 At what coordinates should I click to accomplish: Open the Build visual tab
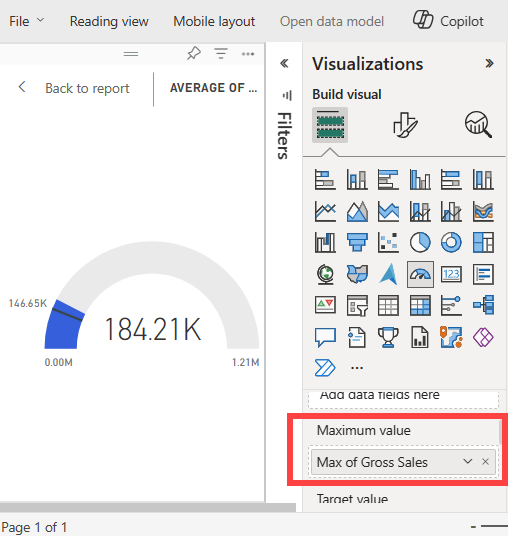[330, 125]
